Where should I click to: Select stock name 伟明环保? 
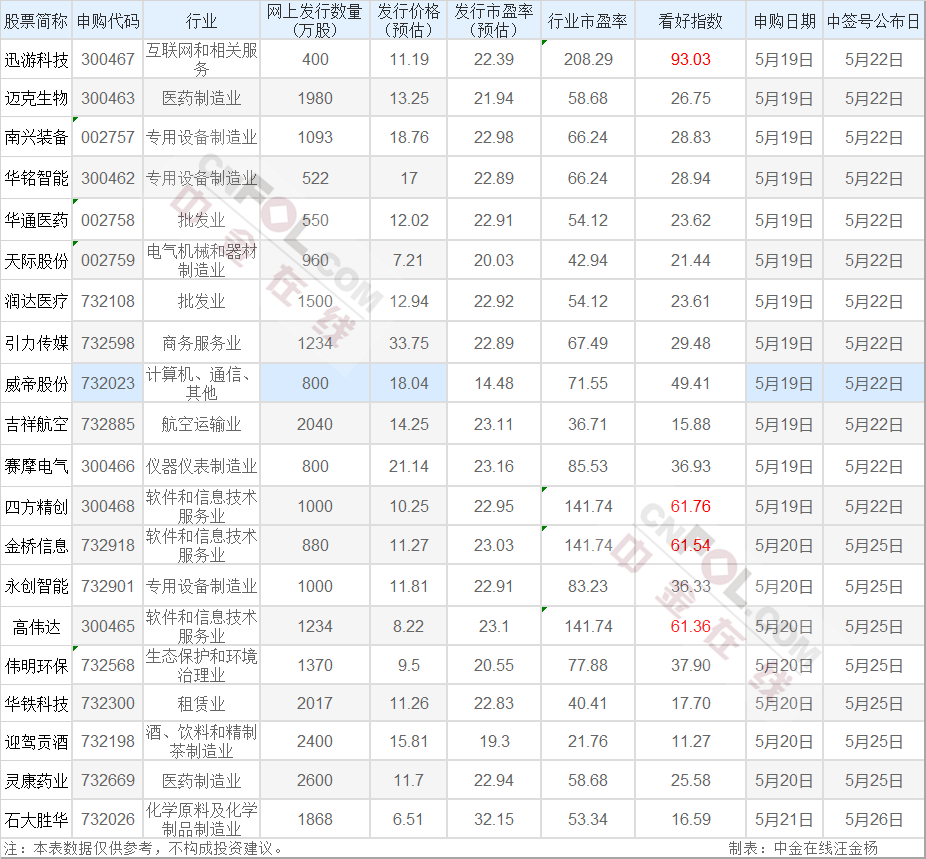(36, 666)
